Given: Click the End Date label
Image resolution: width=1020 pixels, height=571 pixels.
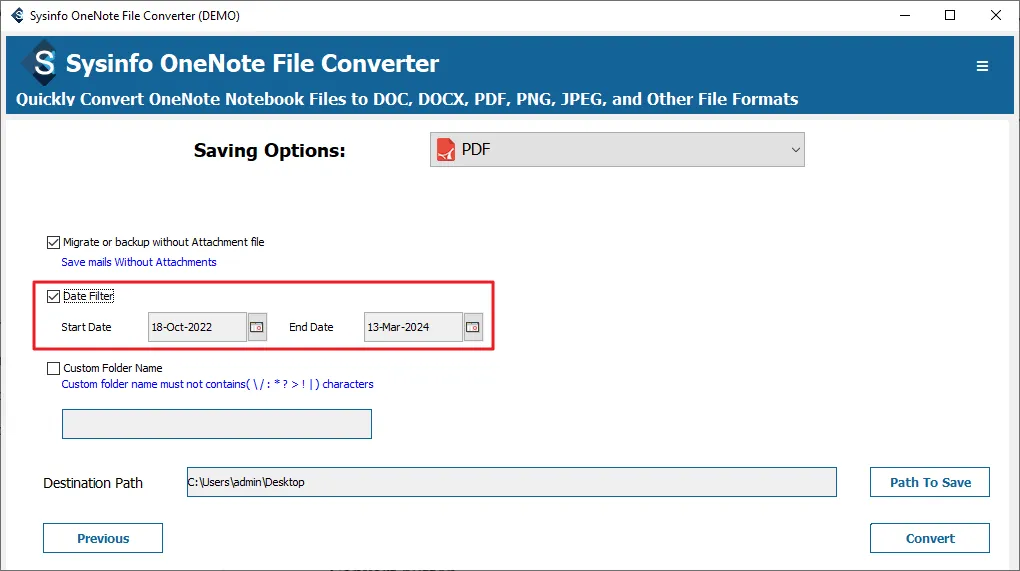Looking at the screenshot, I should click(311, 327).
